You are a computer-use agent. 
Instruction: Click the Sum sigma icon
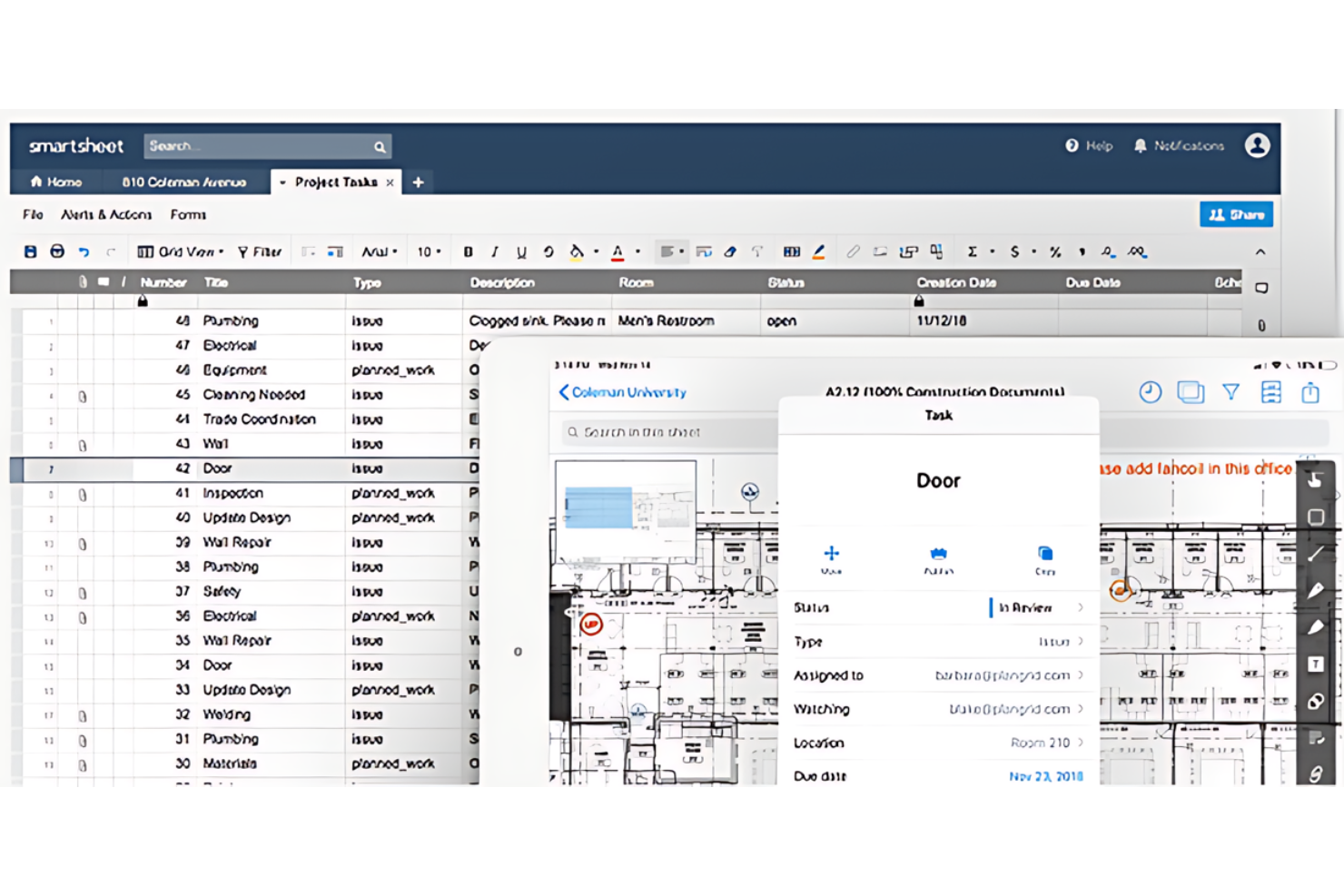(972, 252)
